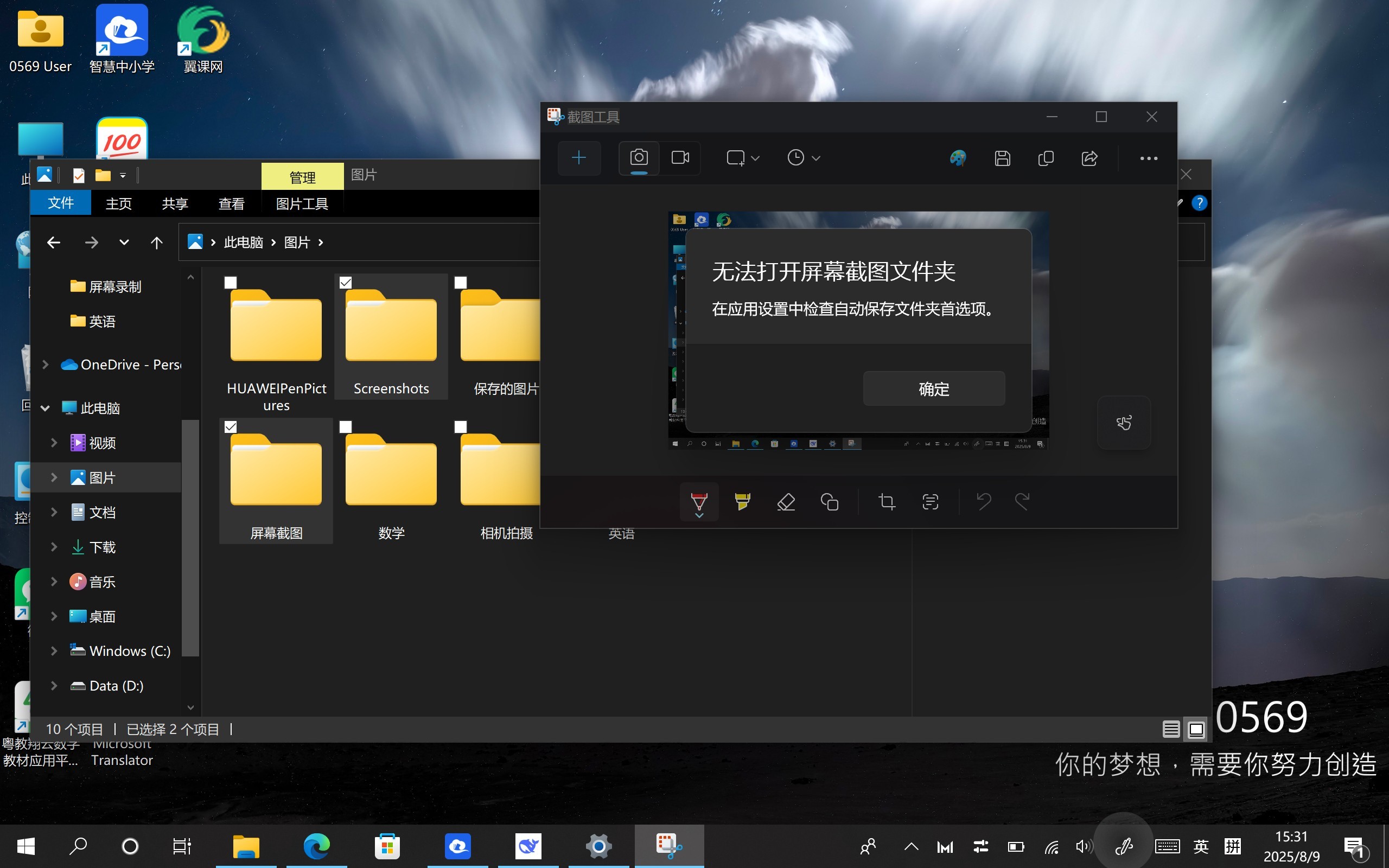Click the new snip plus button

pos(579,158)
